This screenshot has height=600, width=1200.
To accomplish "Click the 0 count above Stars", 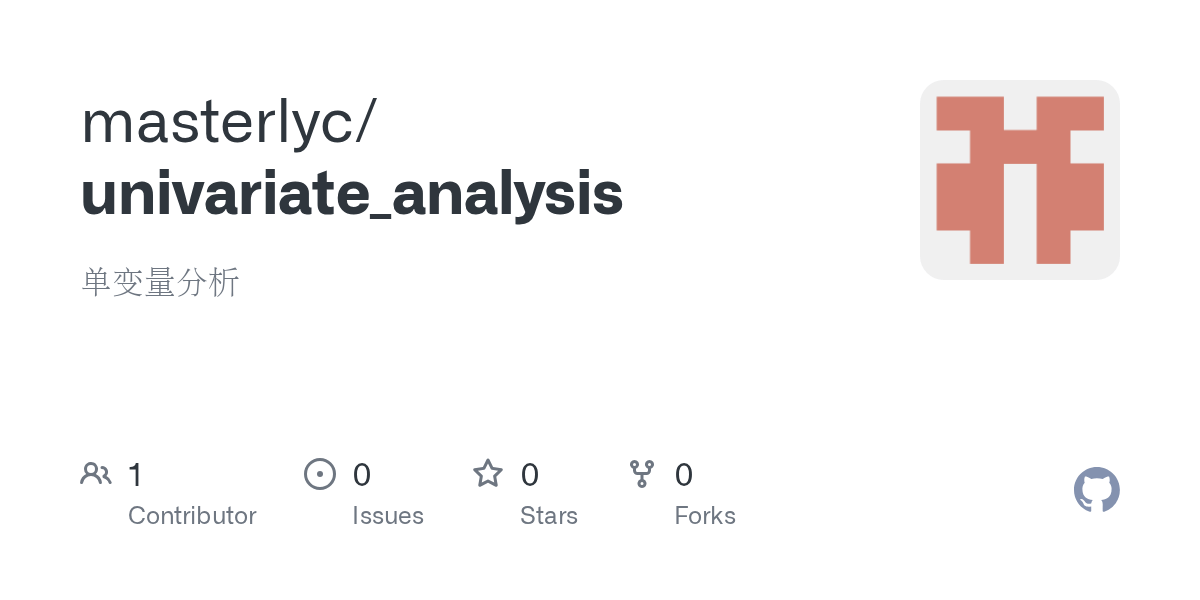I will pyautogui.click(x=530, y=475).
